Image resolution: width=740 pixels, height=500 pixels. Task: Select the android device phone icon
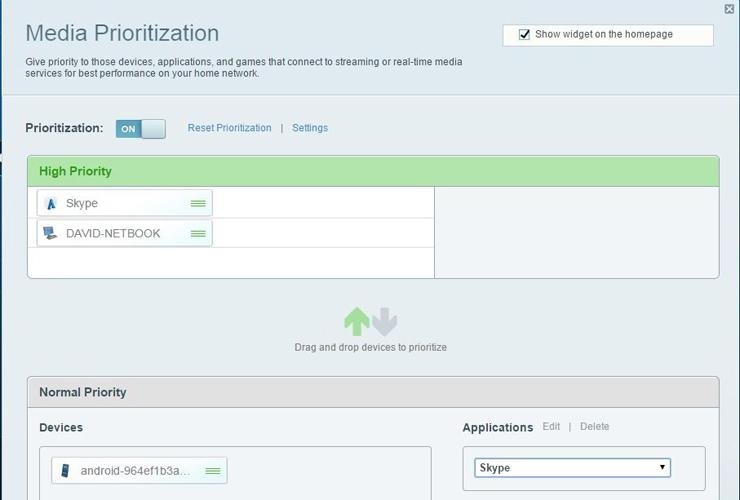66,470
